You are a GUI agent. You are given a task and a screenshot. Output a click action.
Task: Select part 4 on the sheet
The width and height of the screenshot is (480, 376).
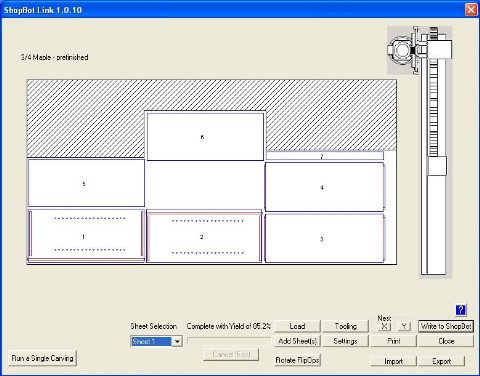pyautogui.click(x=325, y=187)
